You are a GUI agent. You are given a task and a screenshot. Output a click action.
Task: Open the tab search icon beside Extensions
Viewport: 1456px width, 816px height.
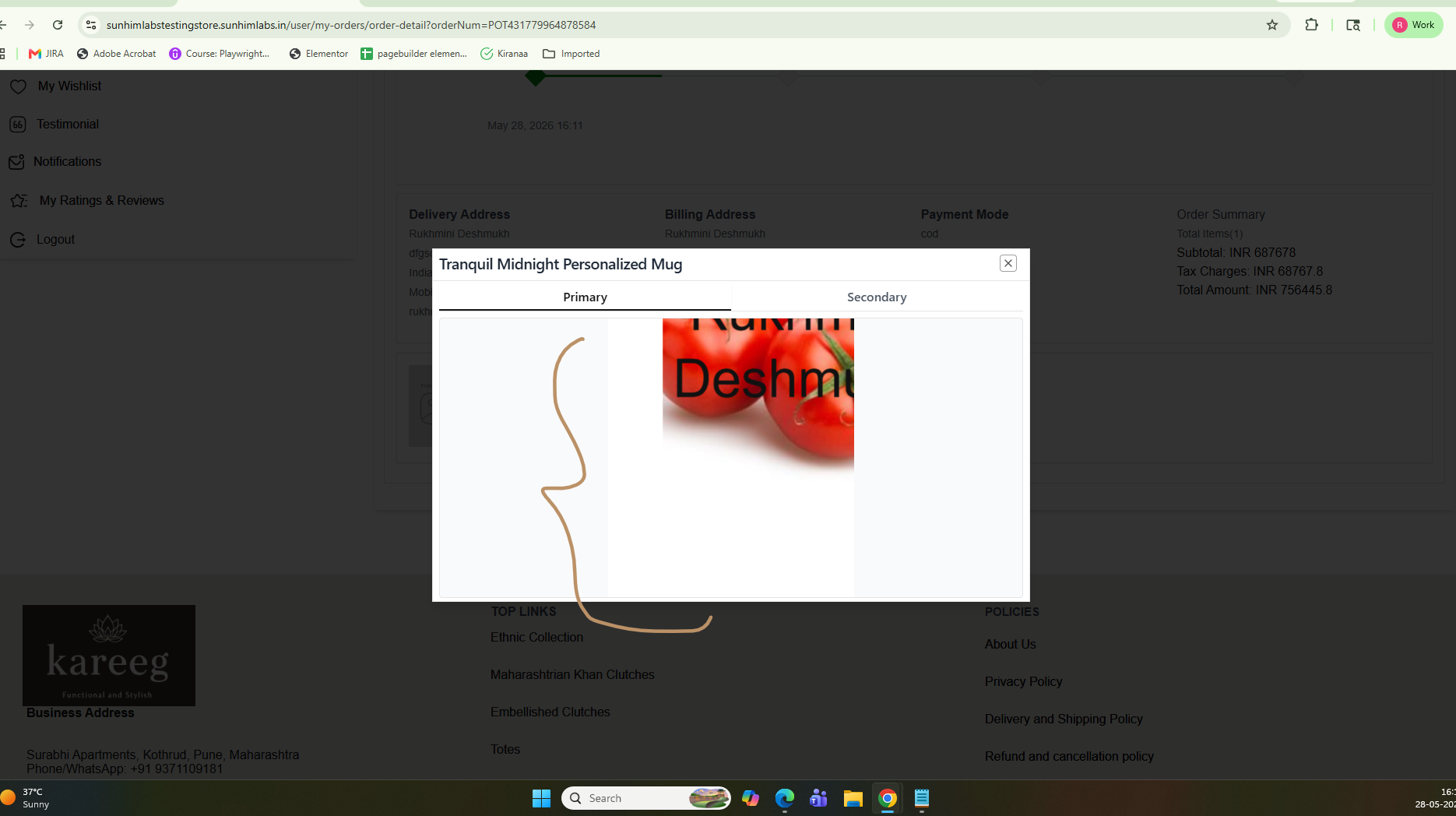coord(1353,25)
